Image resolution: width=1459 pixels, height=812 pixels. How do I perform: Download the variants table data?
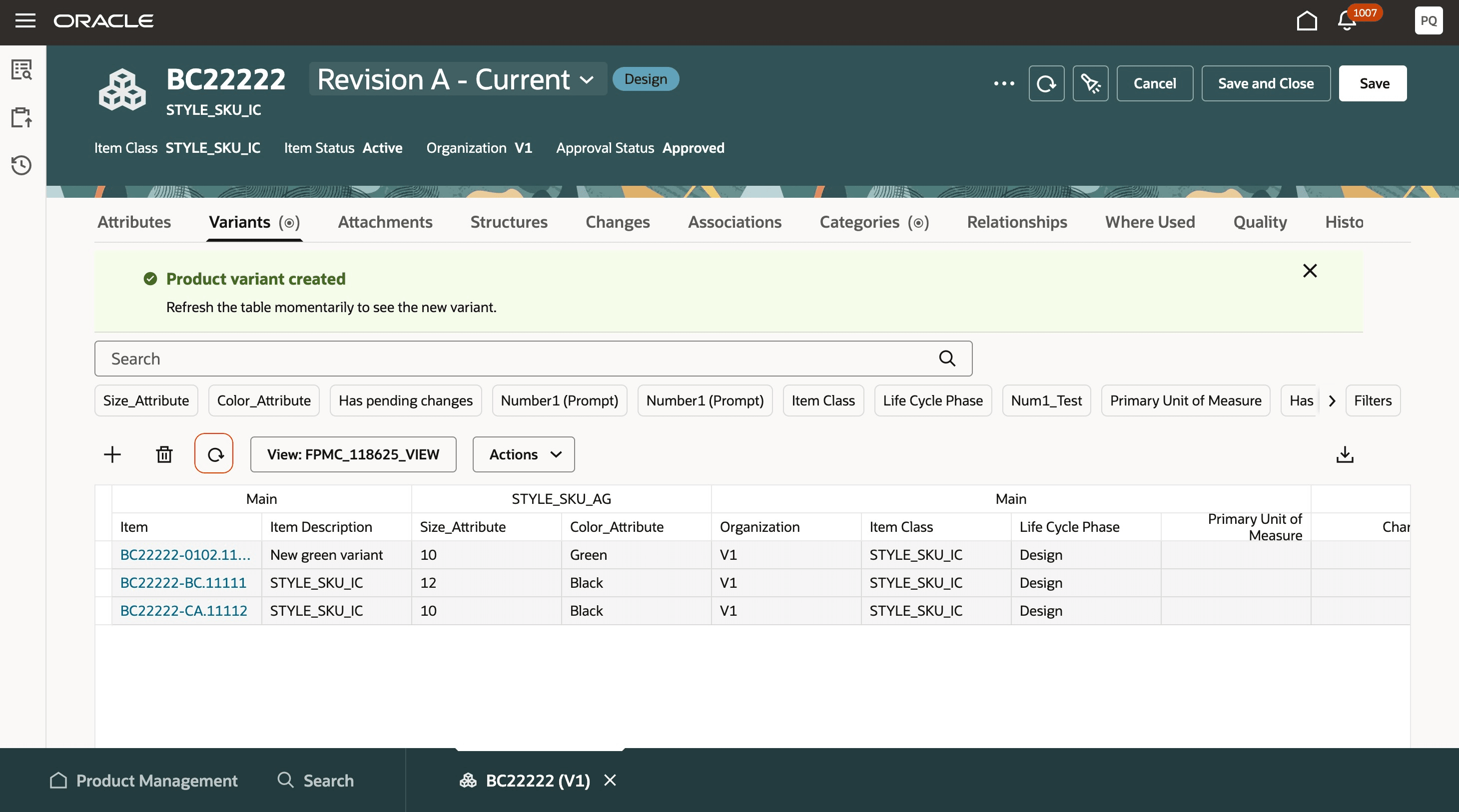[x=1345, y=454]
